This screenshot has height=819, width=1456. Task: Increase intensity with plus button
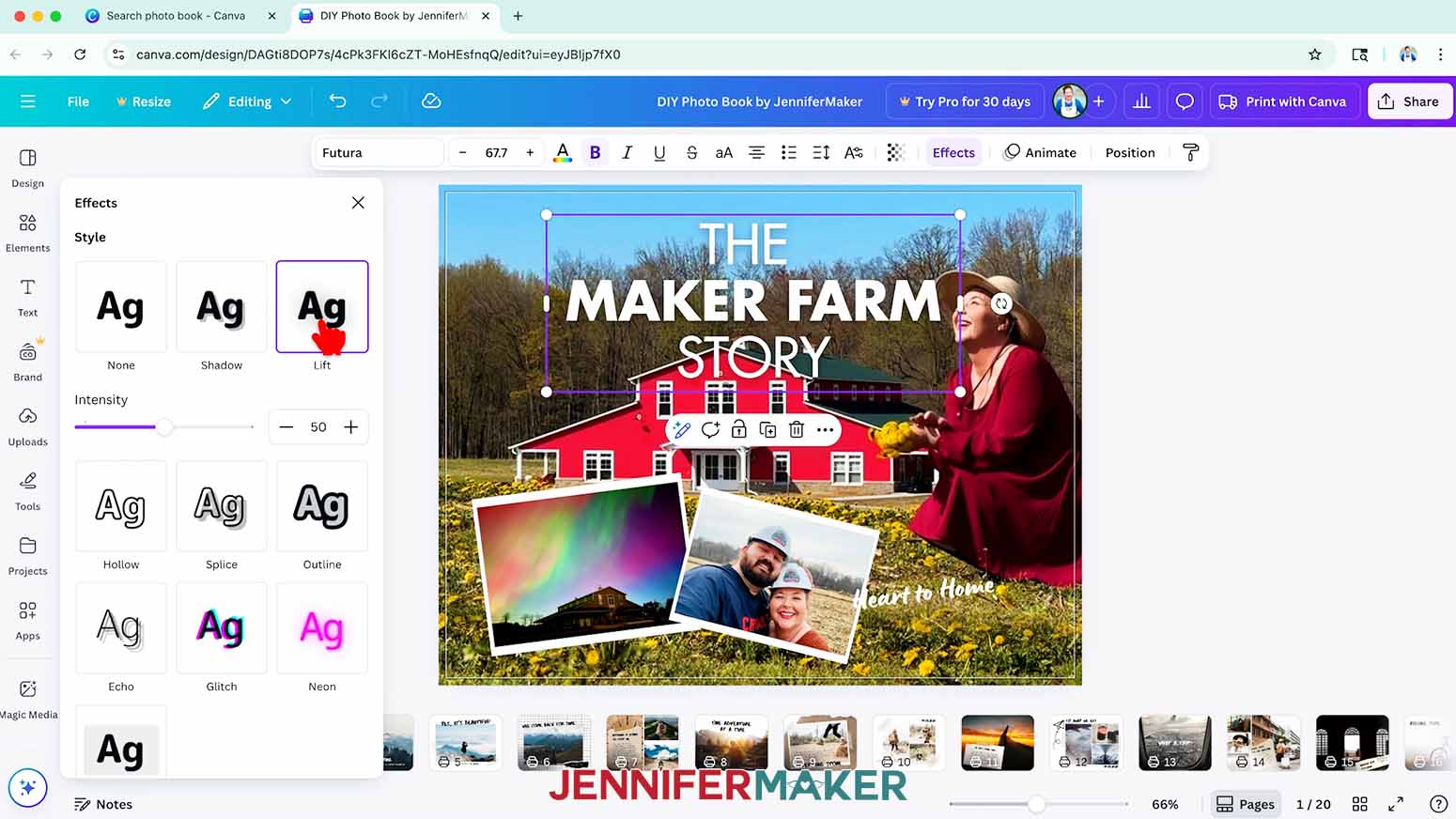[351, 427]
